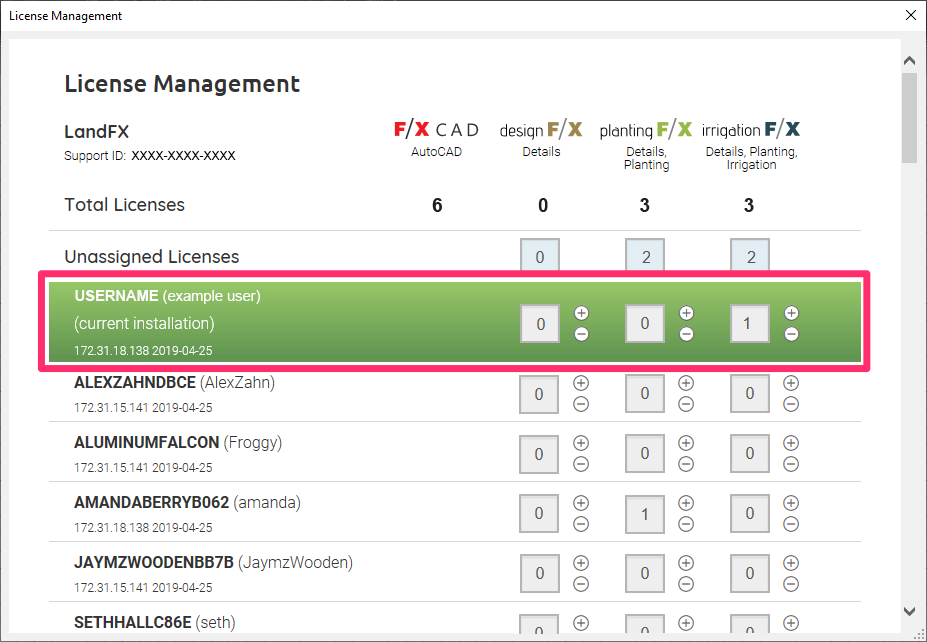Screen dimensions: 927x642
Task: Add a Design F/X license to AMANDABERRYB062
Action: pos(581,503)
